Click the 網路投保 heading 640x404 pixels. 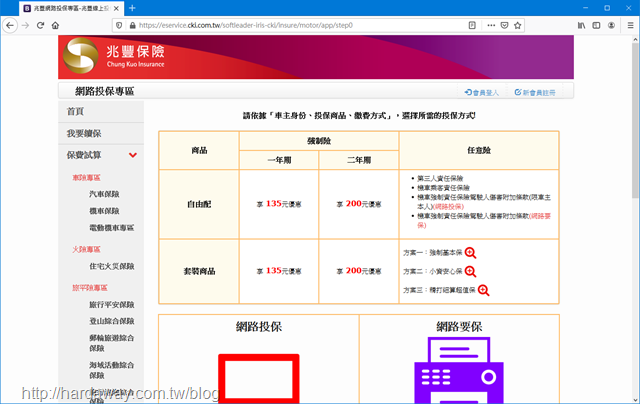pos(259,326)
